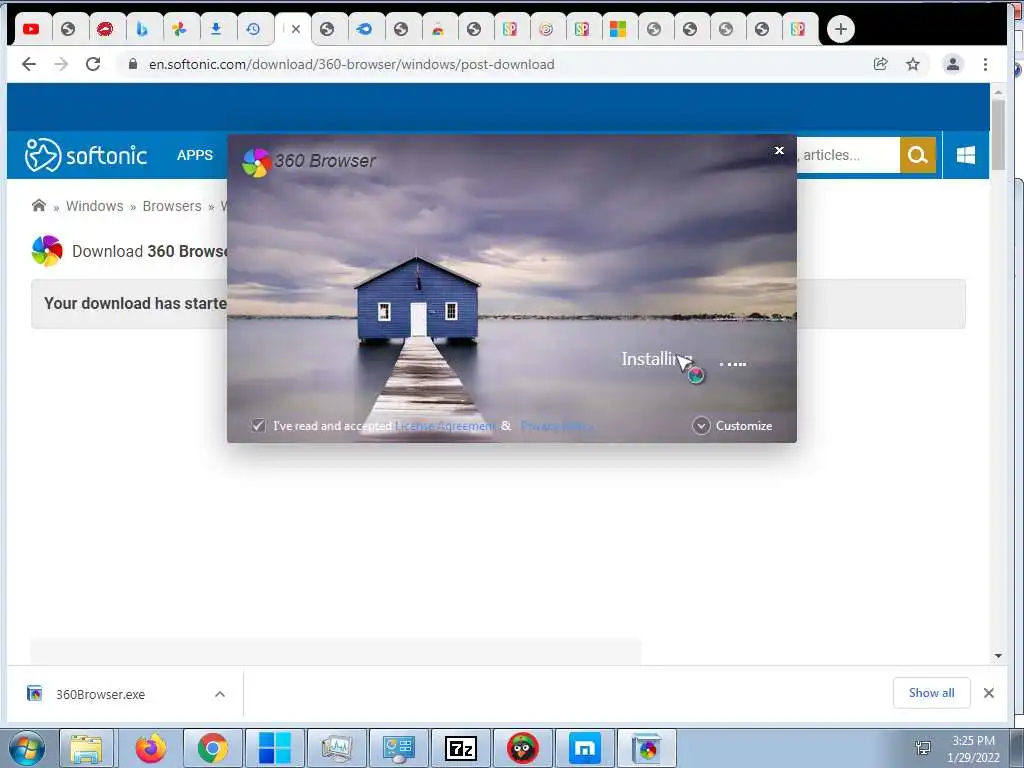Expand 360Browser.exe download options chevron
Screen dimensions: 1024x768
tap(220, 694)
